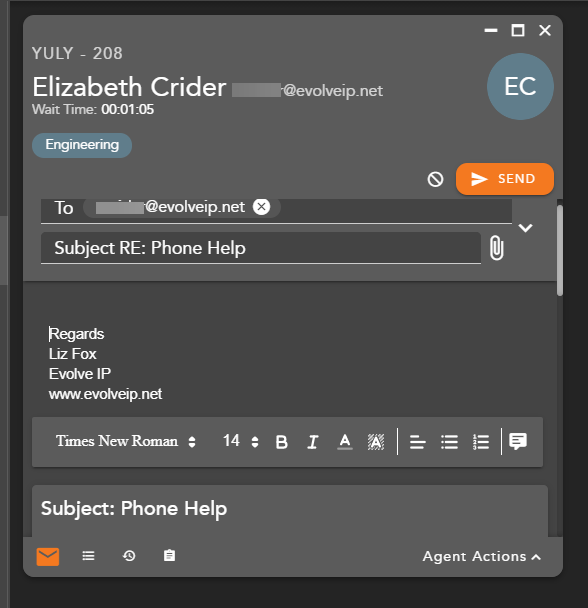Image resolution: width=588 pixels, height=608 pixels.
Task: Open the history clock icon
Action: (129, 556)
